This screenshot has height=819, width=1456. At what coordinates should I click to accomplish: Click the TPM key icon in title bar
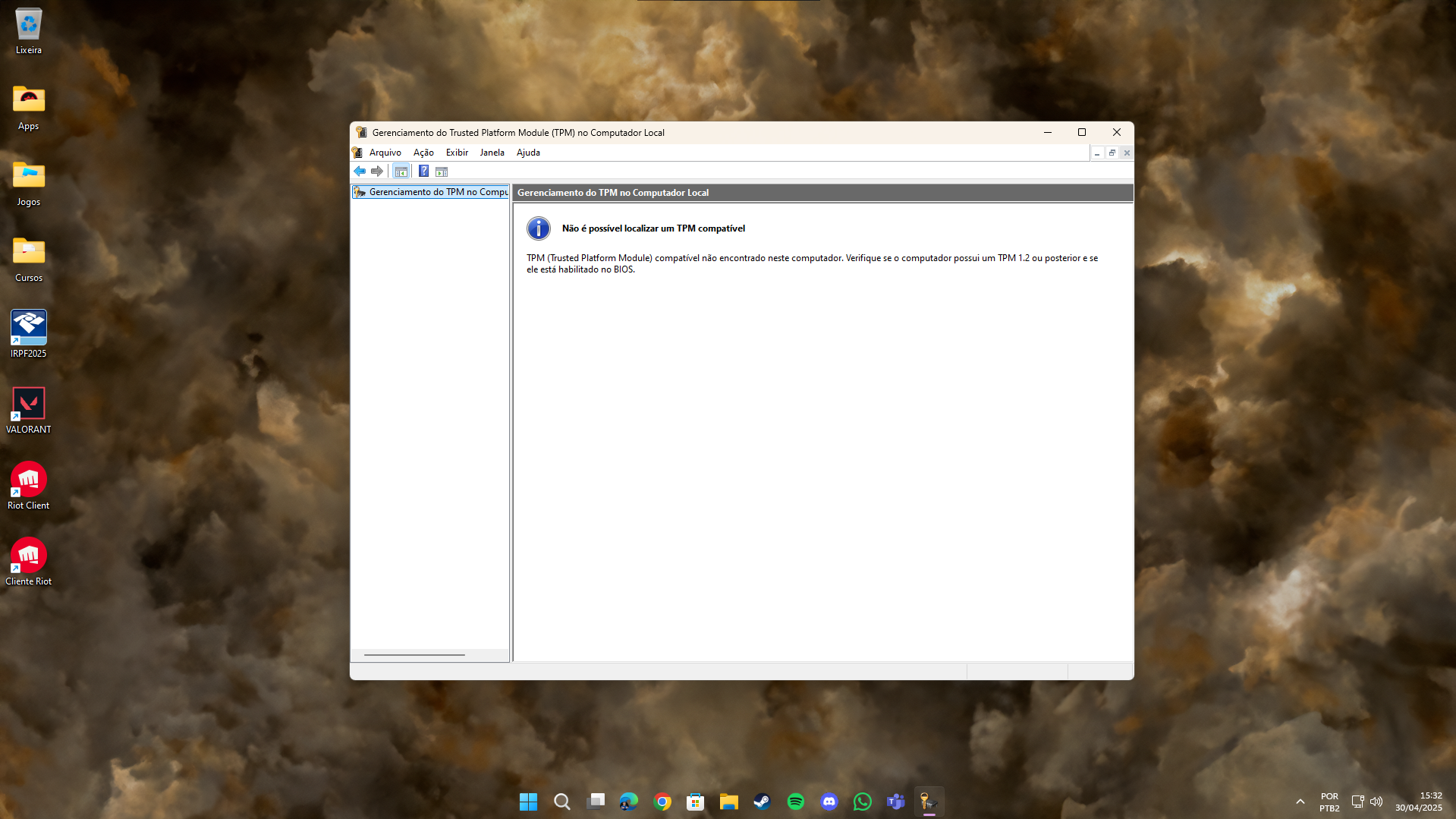(361, 132)
